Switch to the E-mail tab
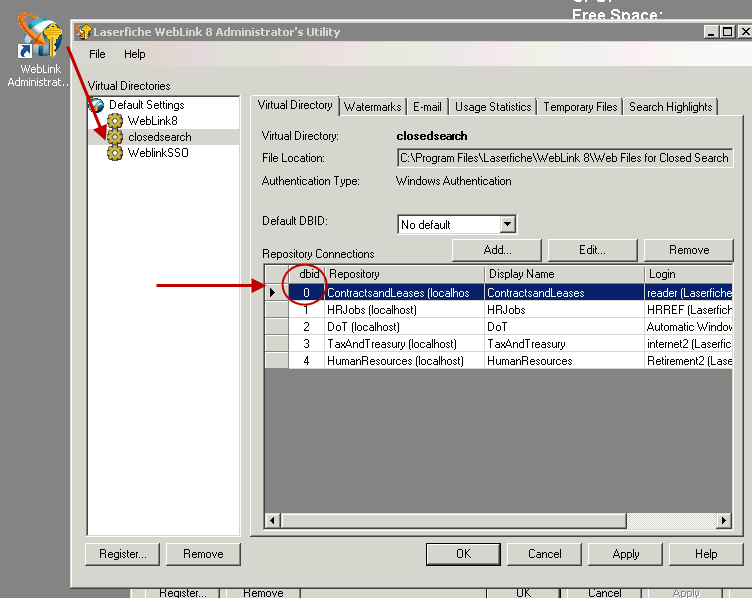The height and width of the screenshot is (598, 752). [x=427, y=106]
